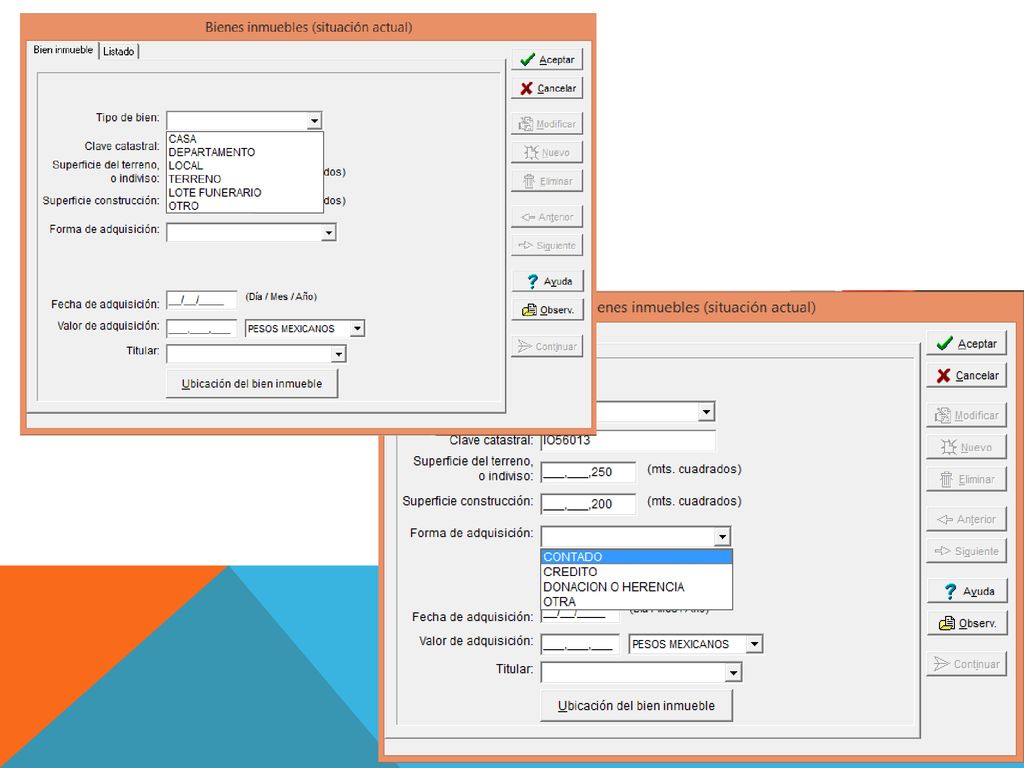Select DEPARTAMENTO from Tipo de bien list
The width and height of the screenshot is (1024, 768).
coord(245,152)
